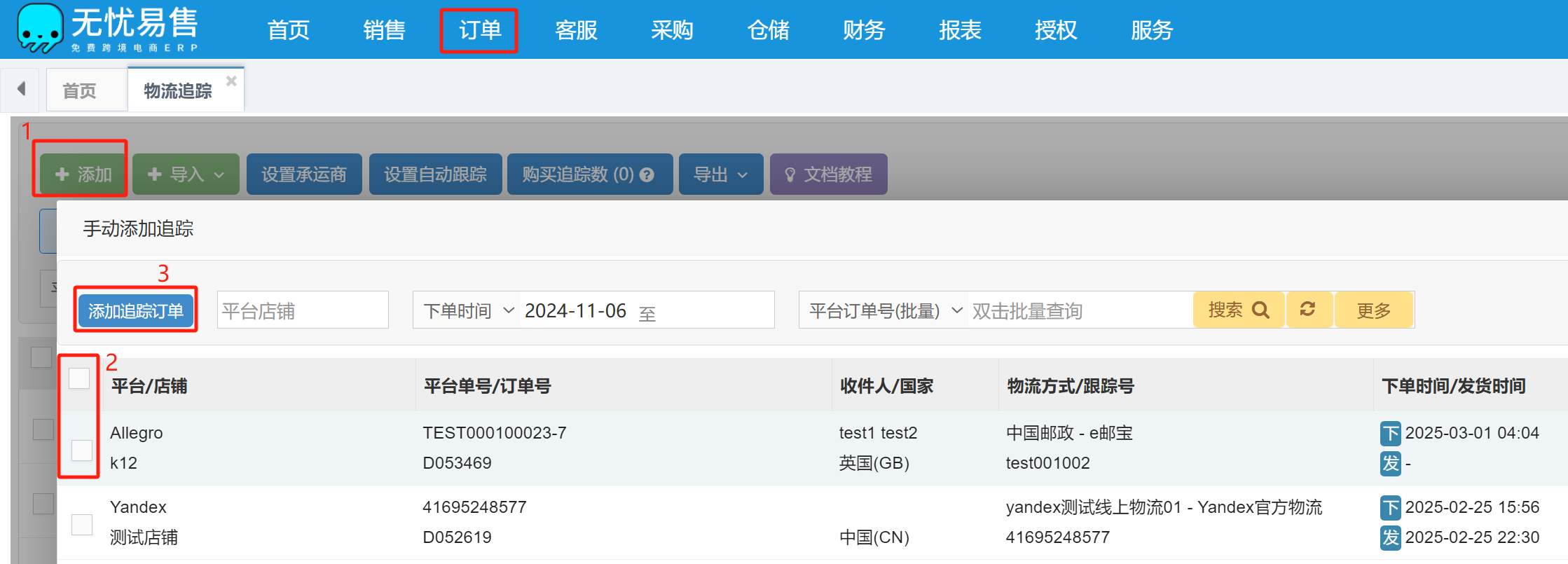Viewport: 1568px width, 564px height.
Task: Expand the 导出 export dropdown
Action: coord(720,174)
